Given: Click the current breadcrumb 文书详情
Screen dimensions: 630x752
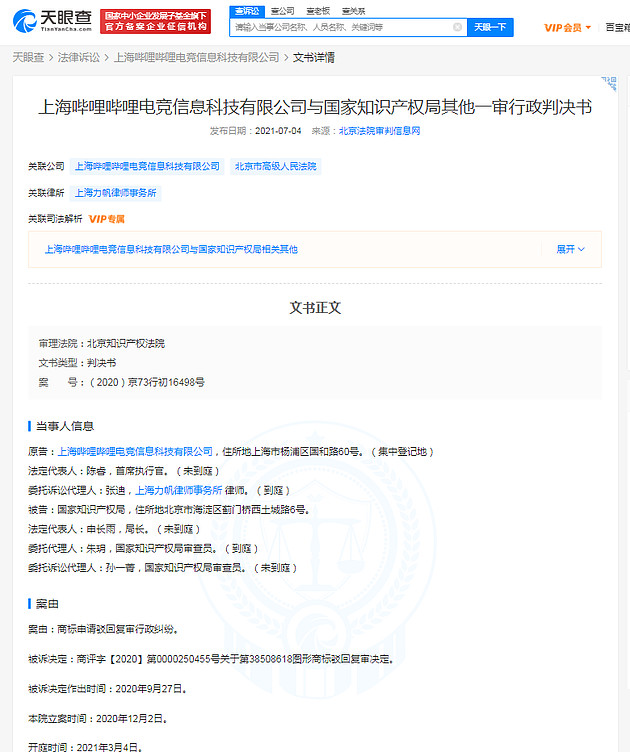Looking at the screenshot, I should [x=314, y=58].
